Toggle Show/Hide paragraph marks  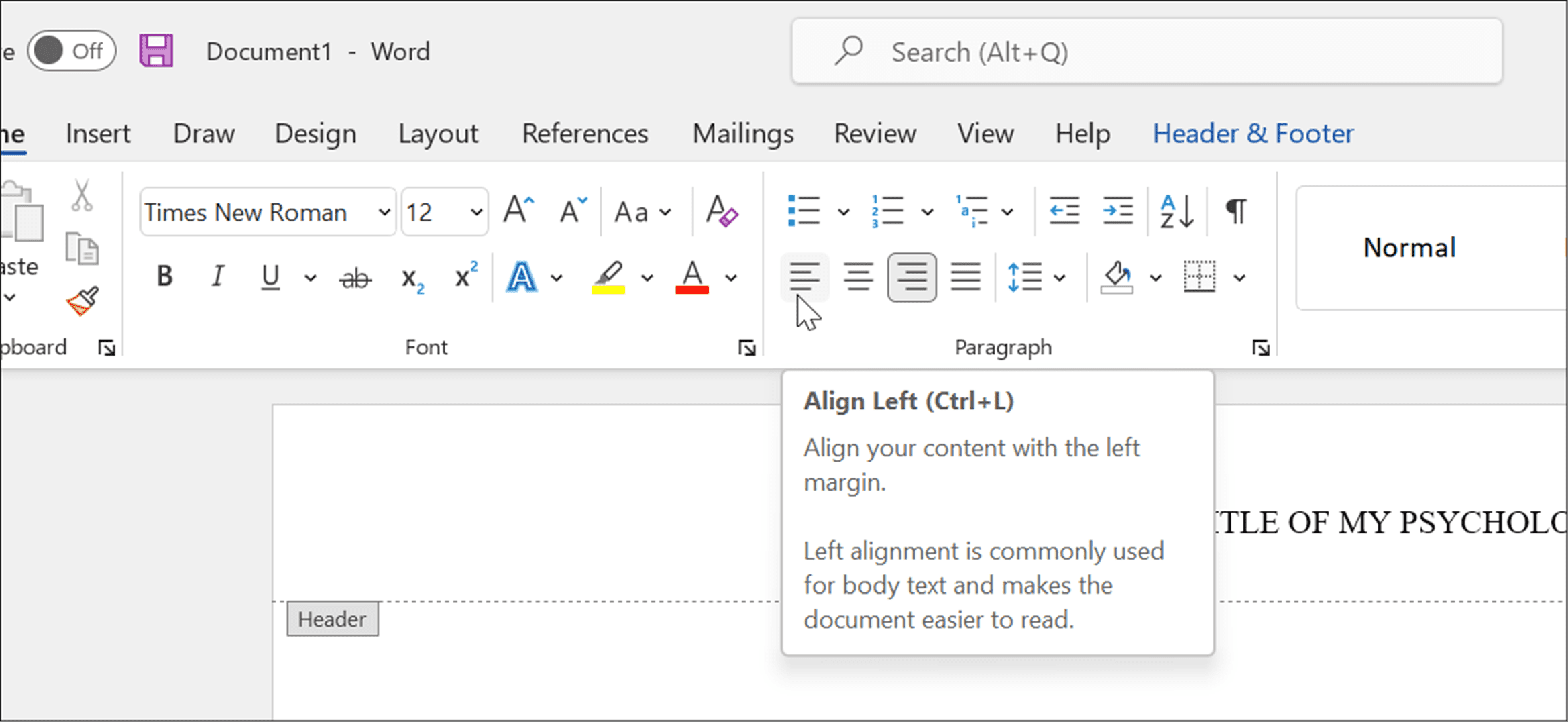pyautogui.click(x=1235, y=211)
